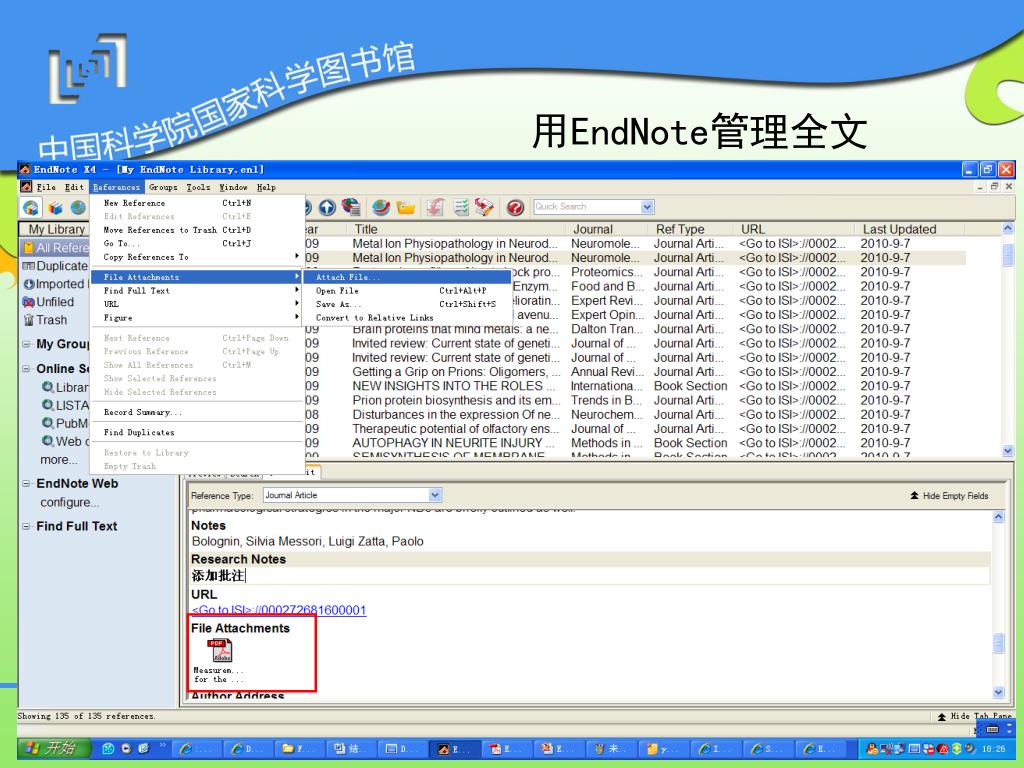Expand the Find Full Text submenu
The width and height of the screenshot is (1024, 768).
tap(197, 291)
